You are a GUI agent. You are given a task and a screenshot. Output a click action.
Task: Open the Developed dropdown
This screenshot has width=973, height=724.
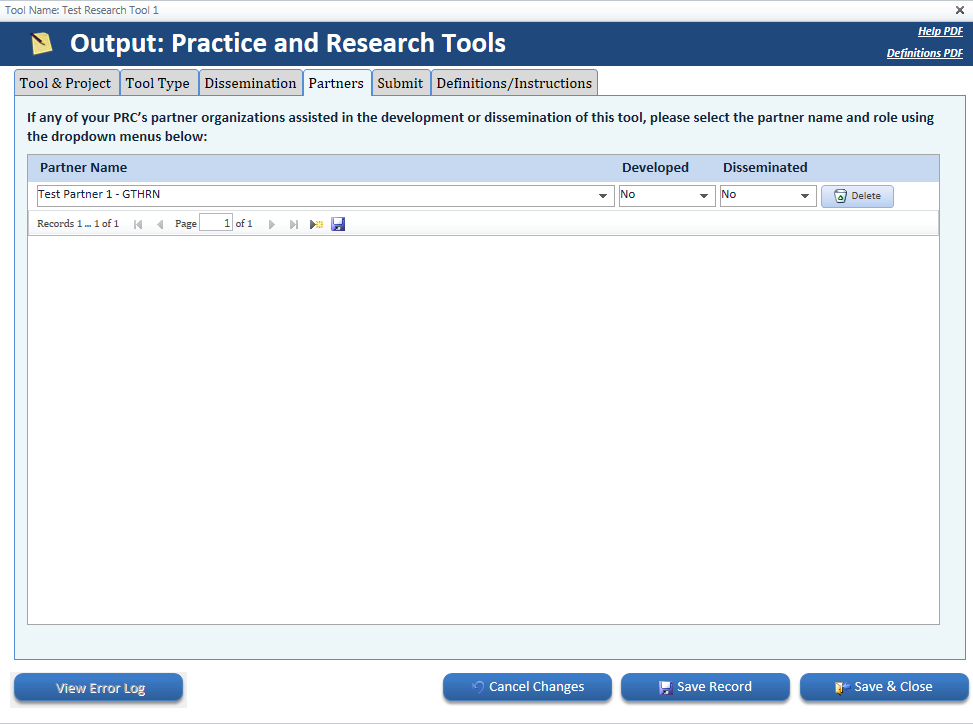pyautogui.click(x=704, y=195)
